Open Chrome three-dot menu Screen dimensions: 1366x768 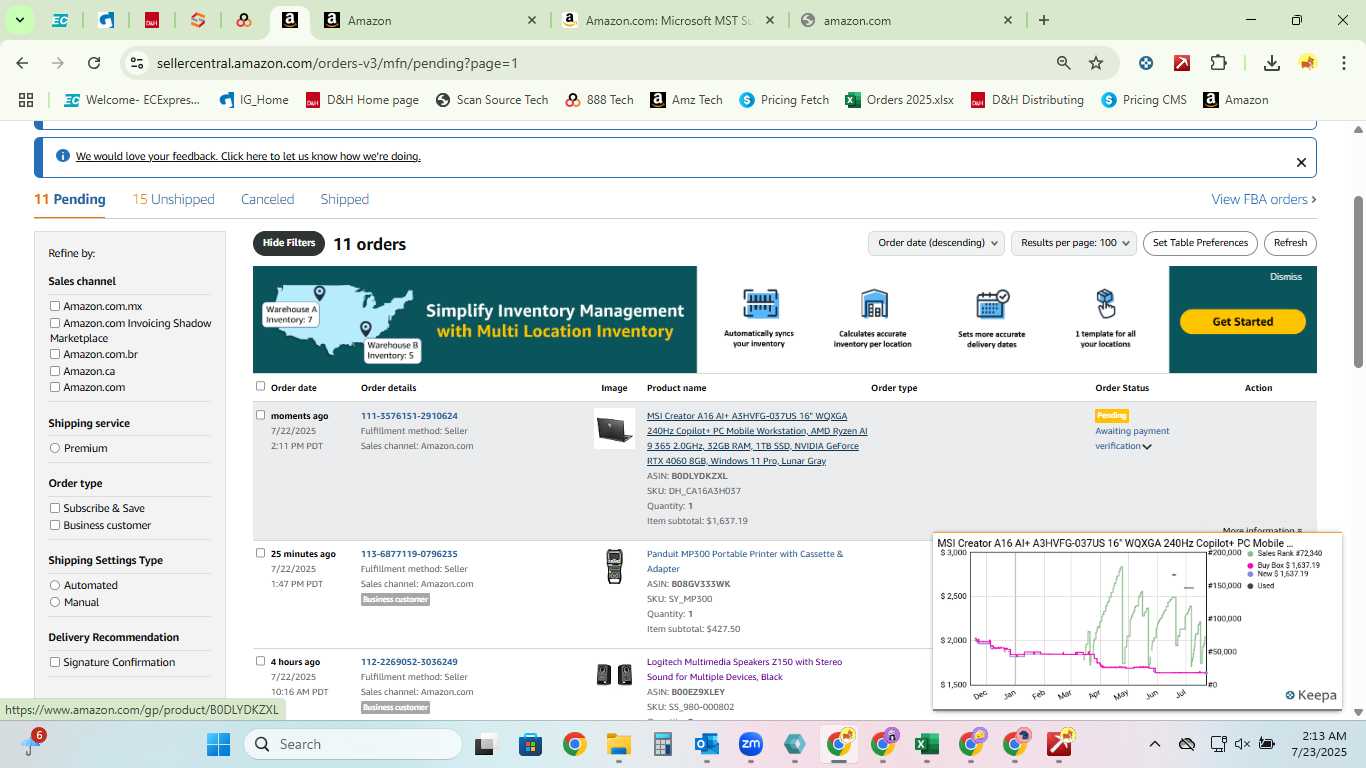pyautogui.click(x=1342, y=63)
